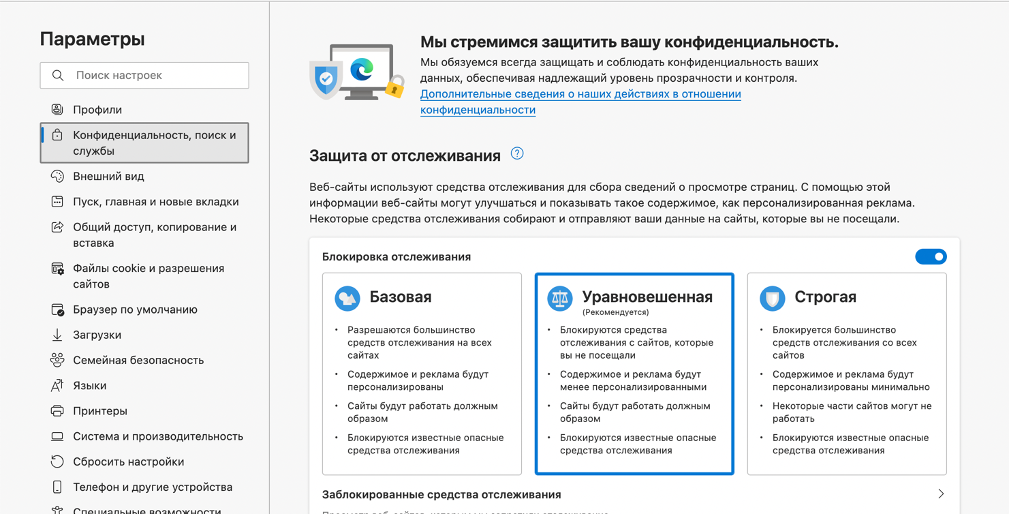1010x514 pixels.
Task: Click the Блокировка отслеживания label
Action: pyautogui.click(x=396, y=257)
